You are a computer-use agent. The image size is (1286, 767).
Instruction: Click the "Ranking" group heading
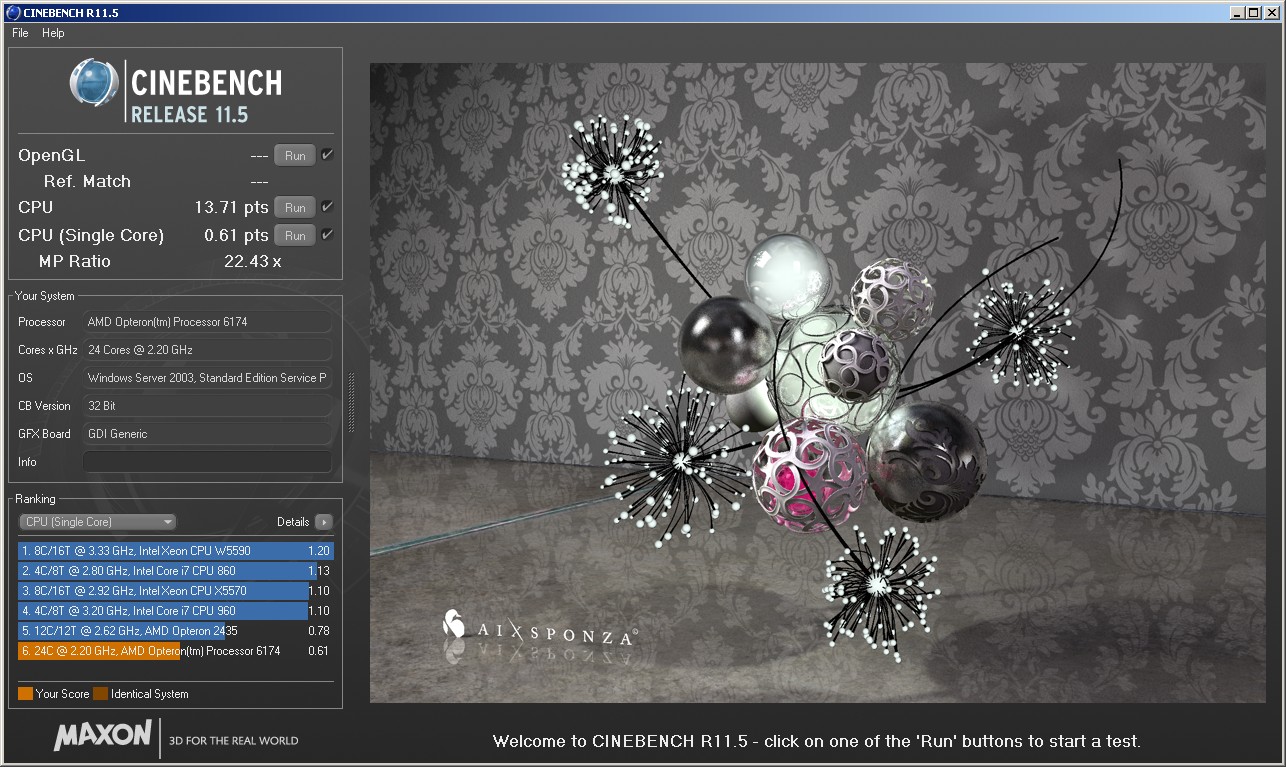point(36,499)
